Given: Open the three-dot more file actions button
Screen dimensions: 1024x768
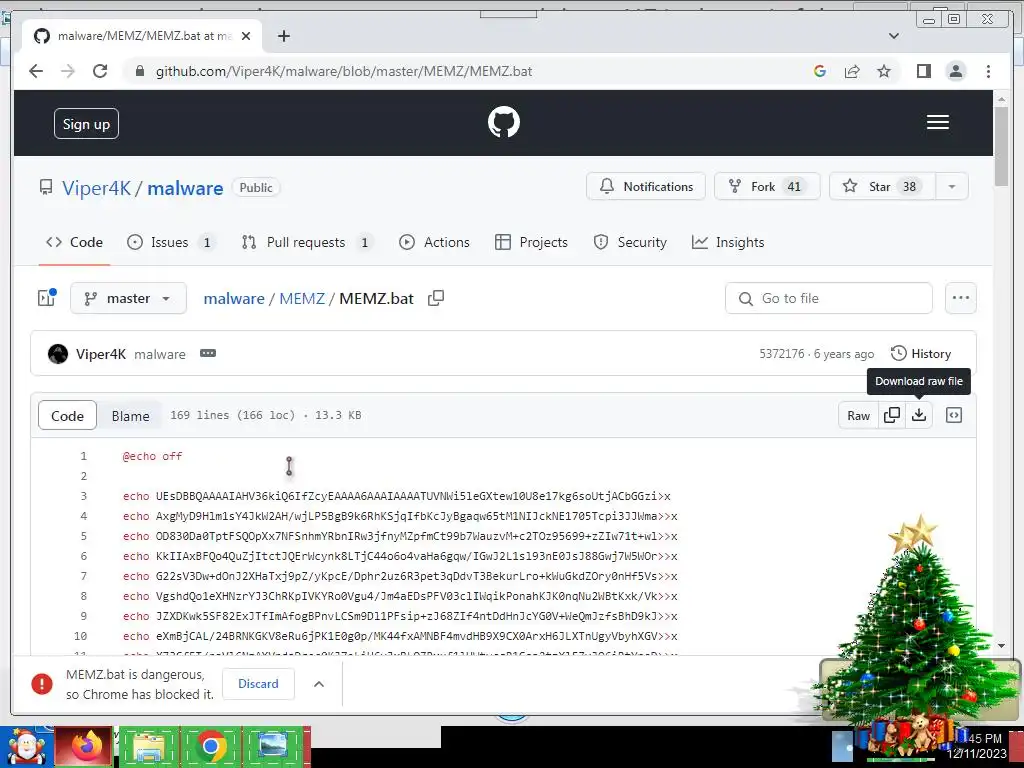Looking at the screenshot, I should [961, 298].
